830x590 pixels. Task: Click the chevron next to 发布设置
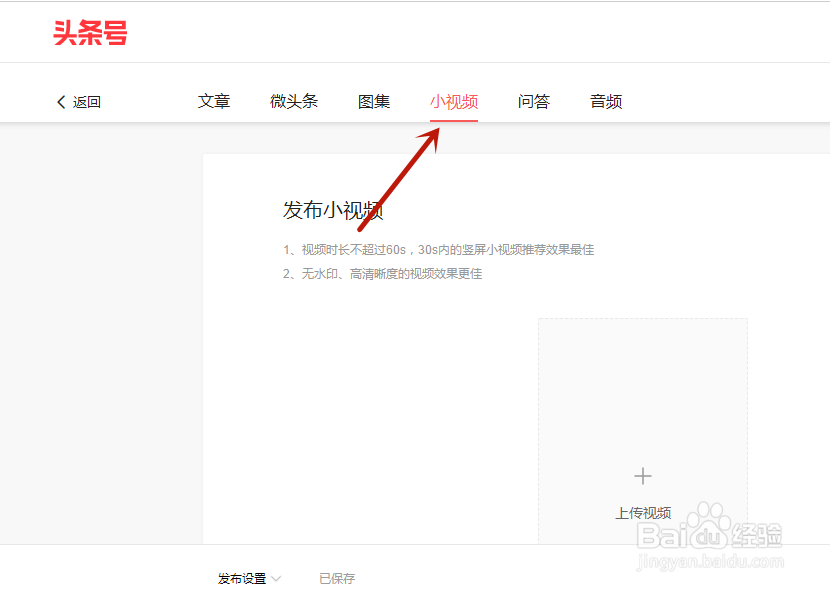[276, 578]
